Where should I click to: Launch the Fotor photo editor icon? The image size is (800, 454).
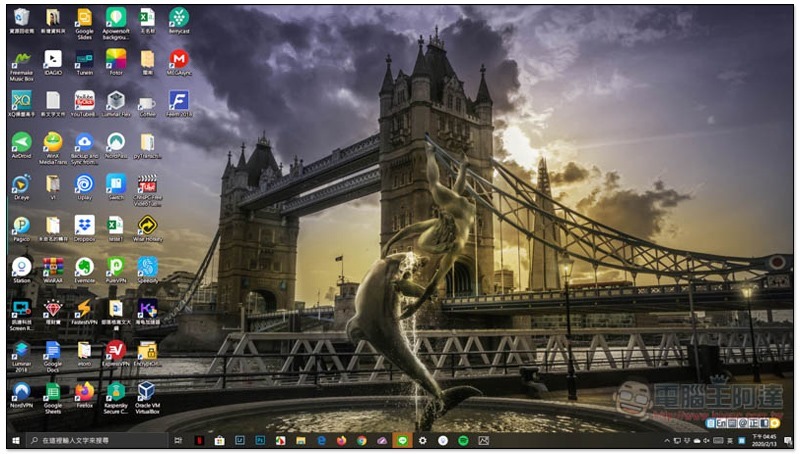tap(116, 62)
